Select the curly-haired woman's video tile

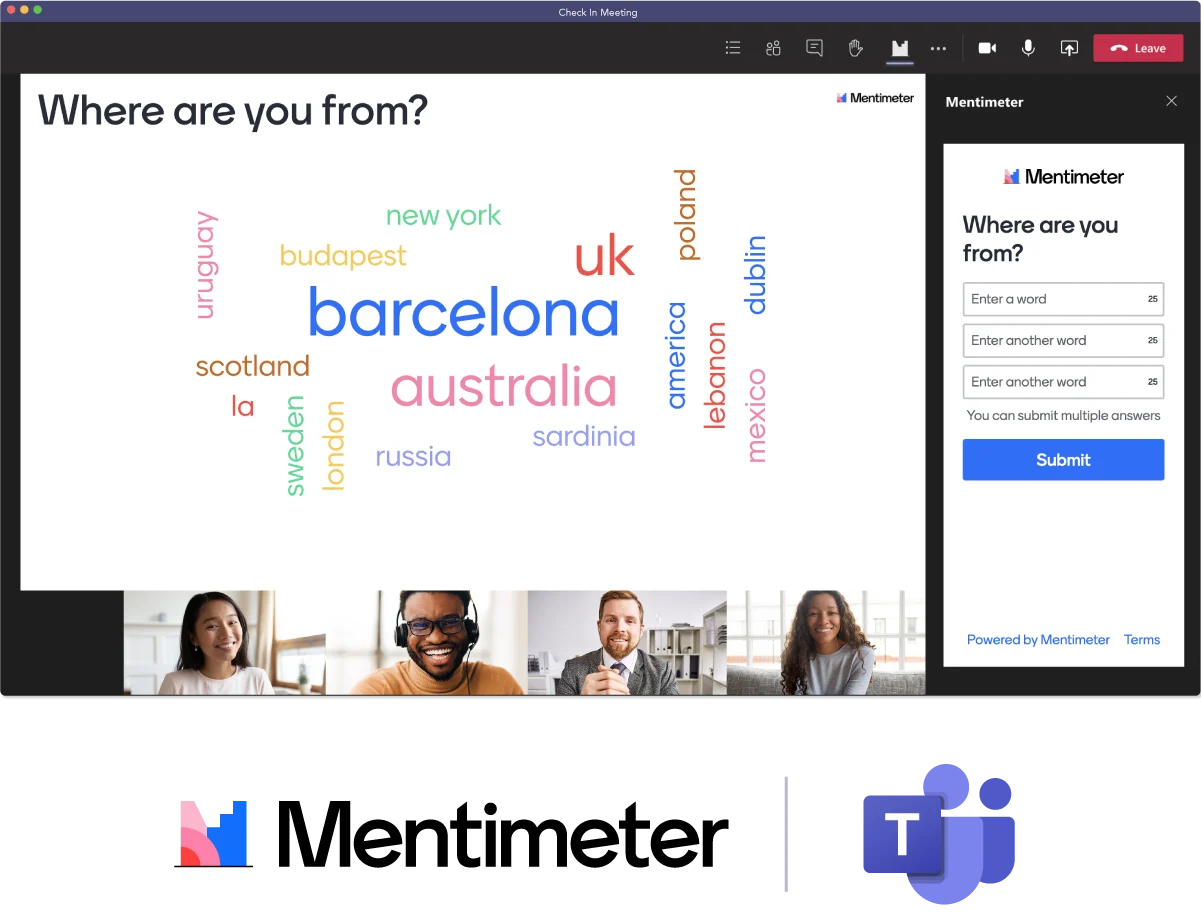pyautogui.click(x=826, y=642)
